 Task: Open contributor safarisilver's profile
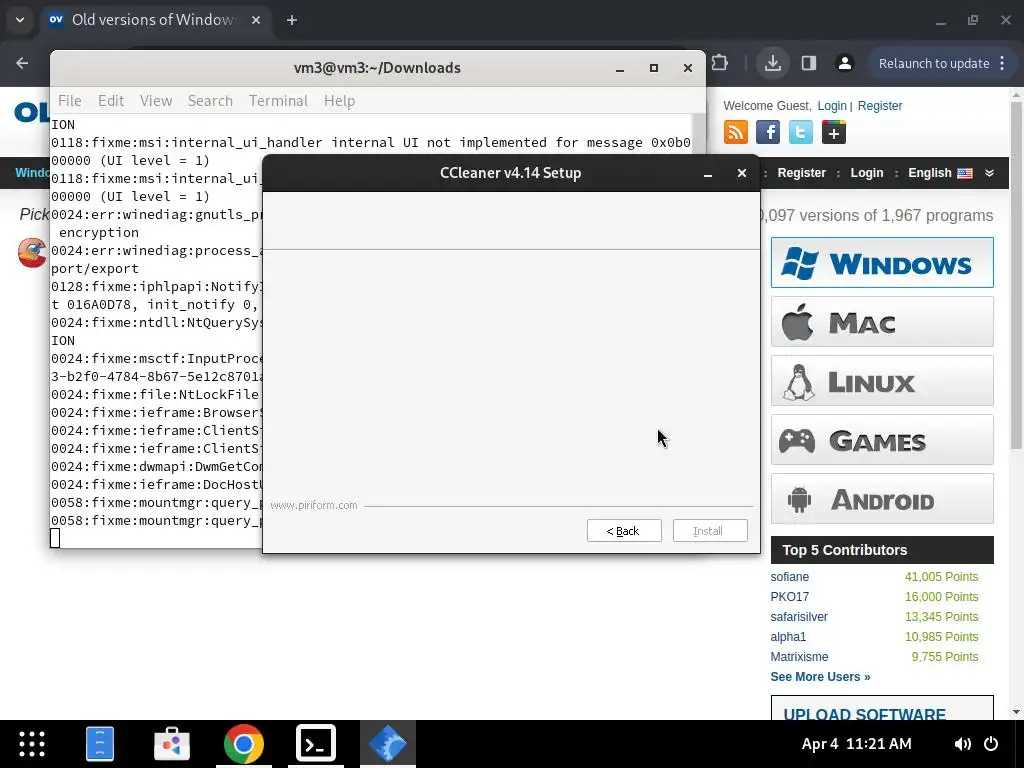tap(799, 616)
